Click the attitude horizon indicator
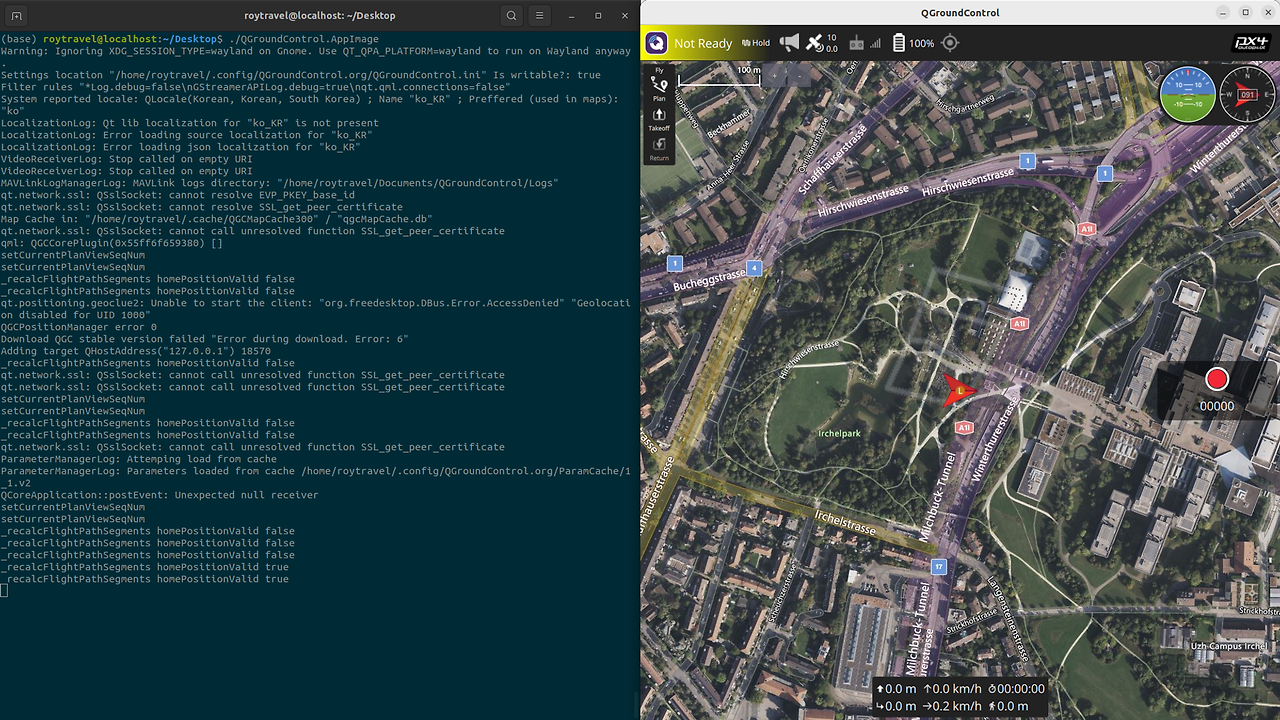Screen dimensions: 1280x720 click(x=1187, y=95)
